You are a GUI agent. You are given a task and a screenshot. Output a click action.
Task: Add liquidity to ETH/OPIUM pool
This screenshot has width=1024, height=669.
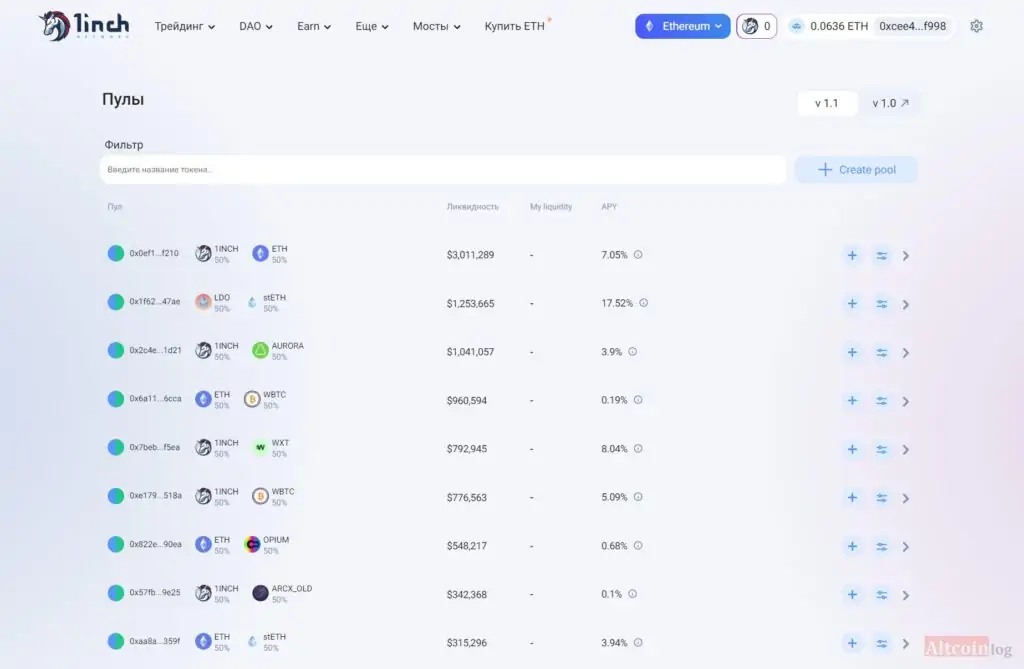tap(852, 547)
